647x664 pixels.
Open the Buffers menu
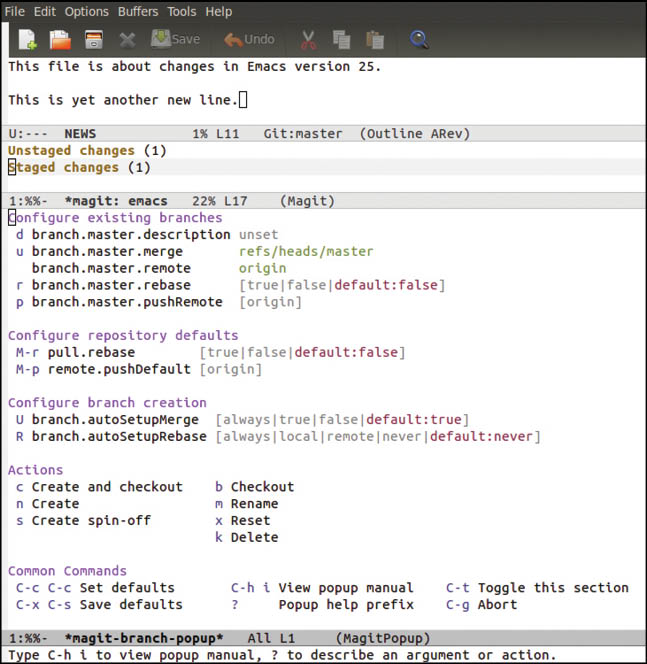coord(138,12)
